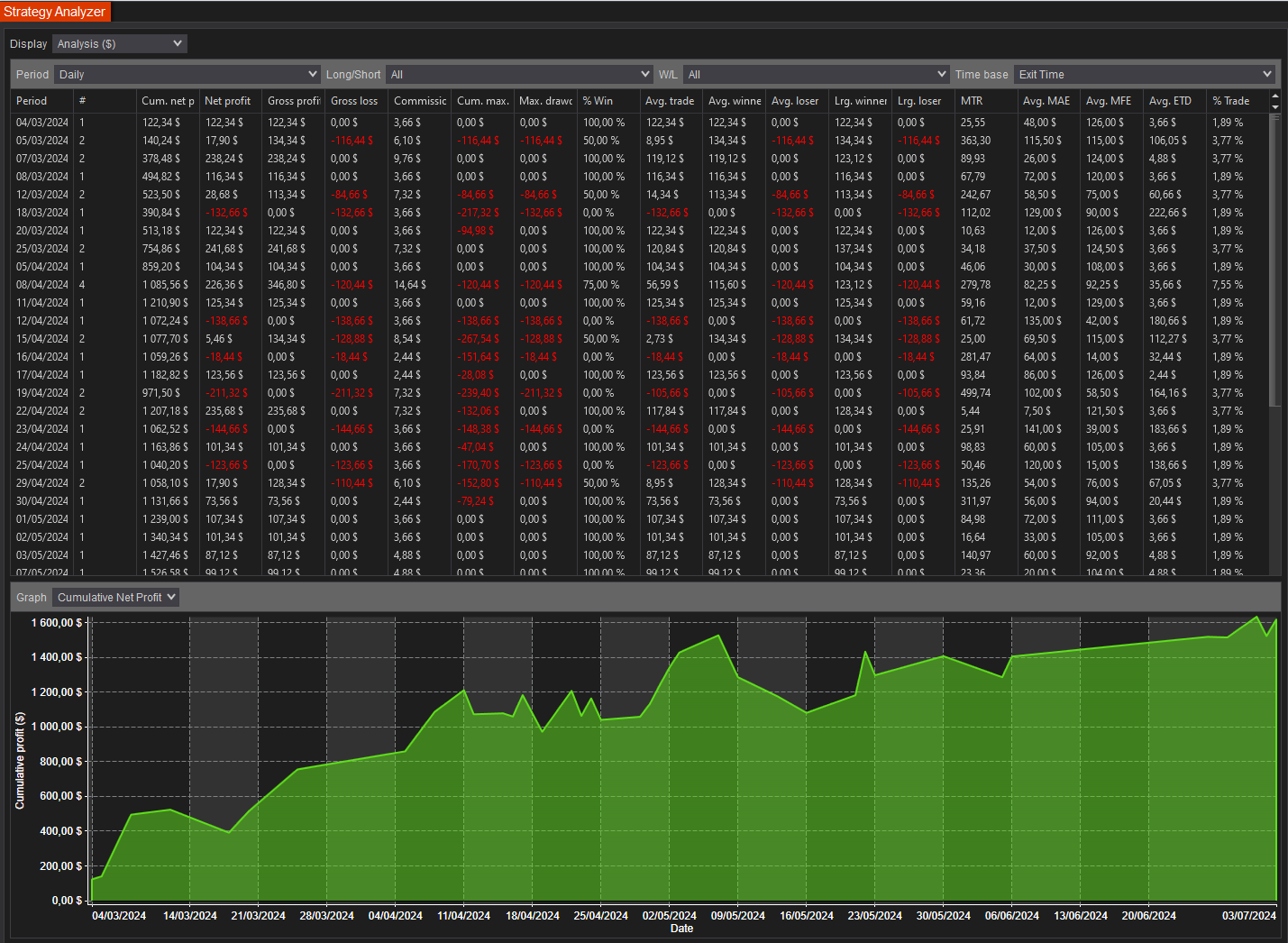Sort by the Cum. max. column header
This screenshot has width=1288, height=943.
(482, 101)
